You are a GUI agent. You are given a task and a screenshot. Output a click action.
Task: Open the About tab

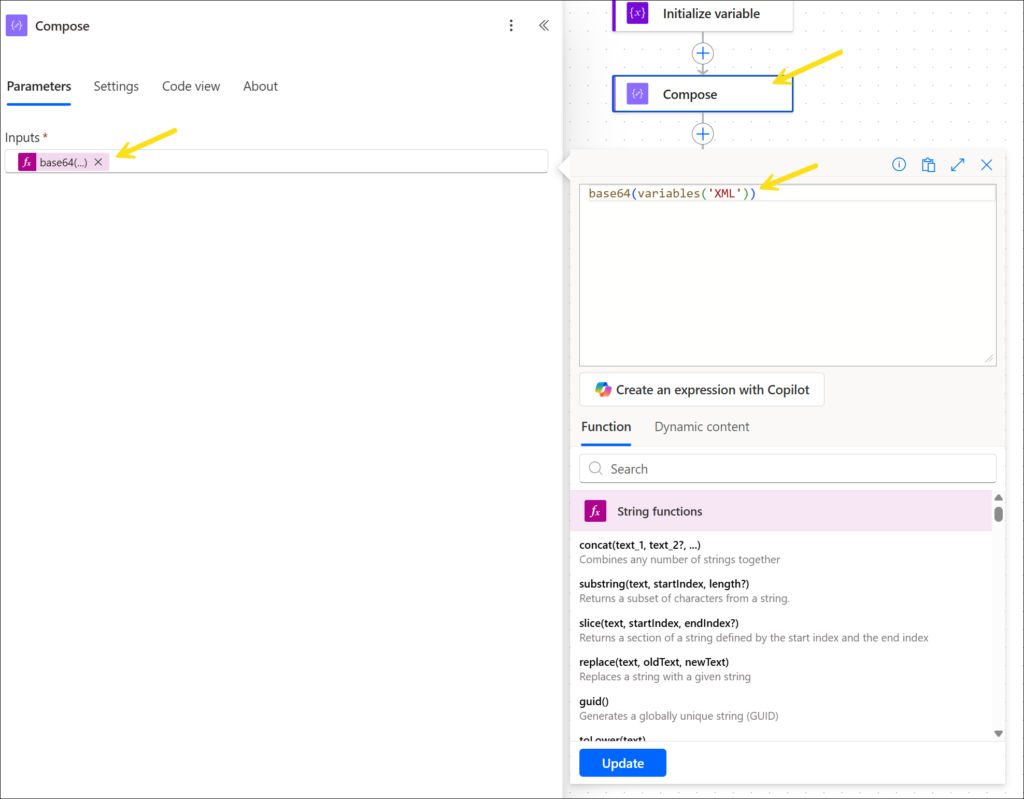point(260,86)
